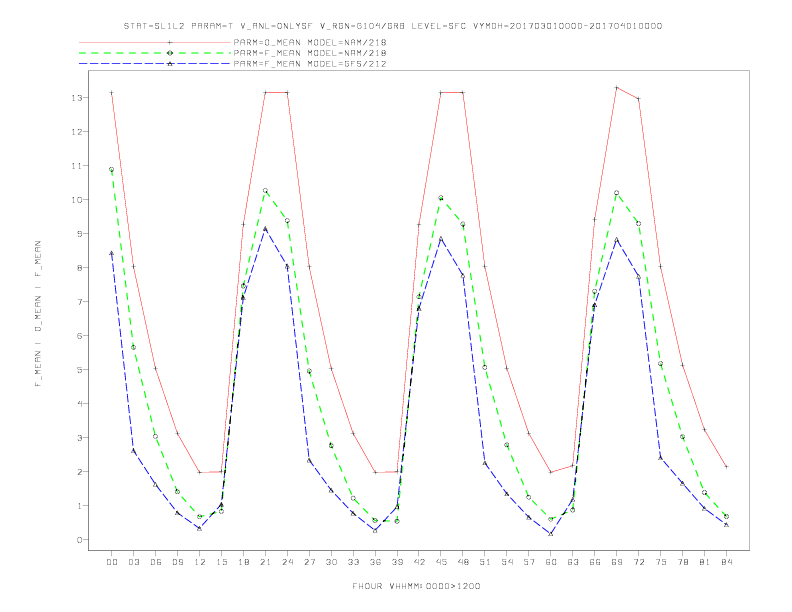Viewport: 792px width, 612px height.
Task: Click x-axis forecast hour label 66
Action: [x=595, y=562]
